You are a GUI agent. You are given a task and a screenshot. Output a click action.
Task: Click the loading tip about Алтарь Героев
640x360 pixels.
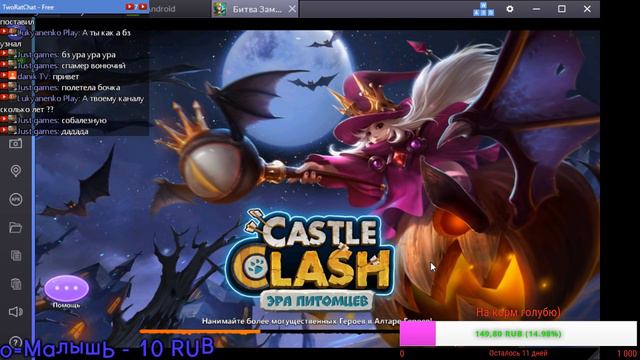pyautogui.click(x=316, y=322)
